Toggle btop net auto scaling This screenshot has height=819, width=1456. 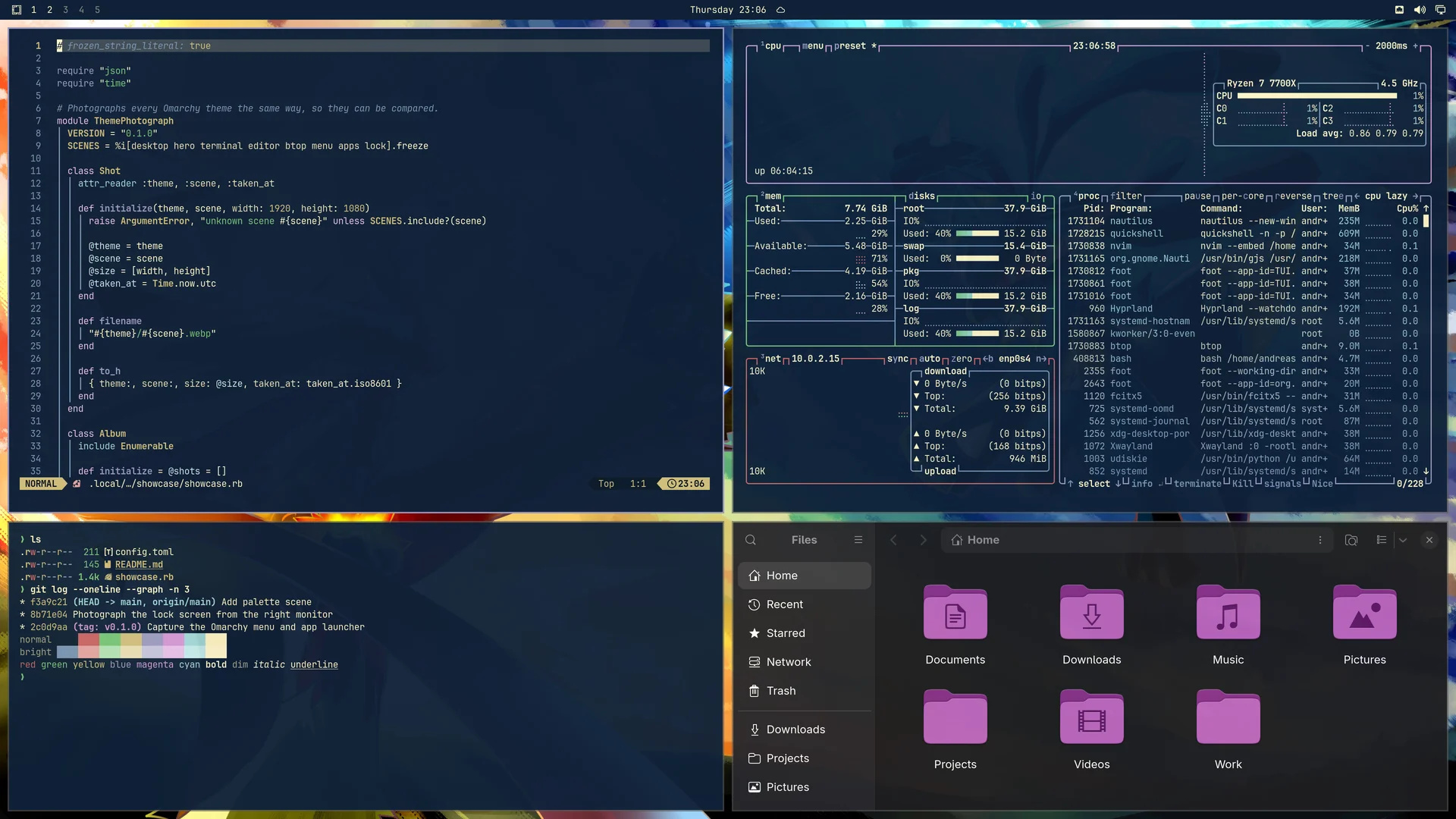click(930, 359)
